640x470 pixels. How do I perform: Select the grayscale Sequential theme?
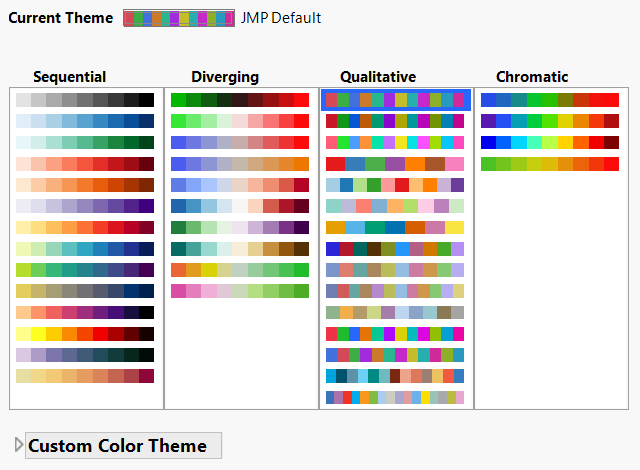coord(85,100)
